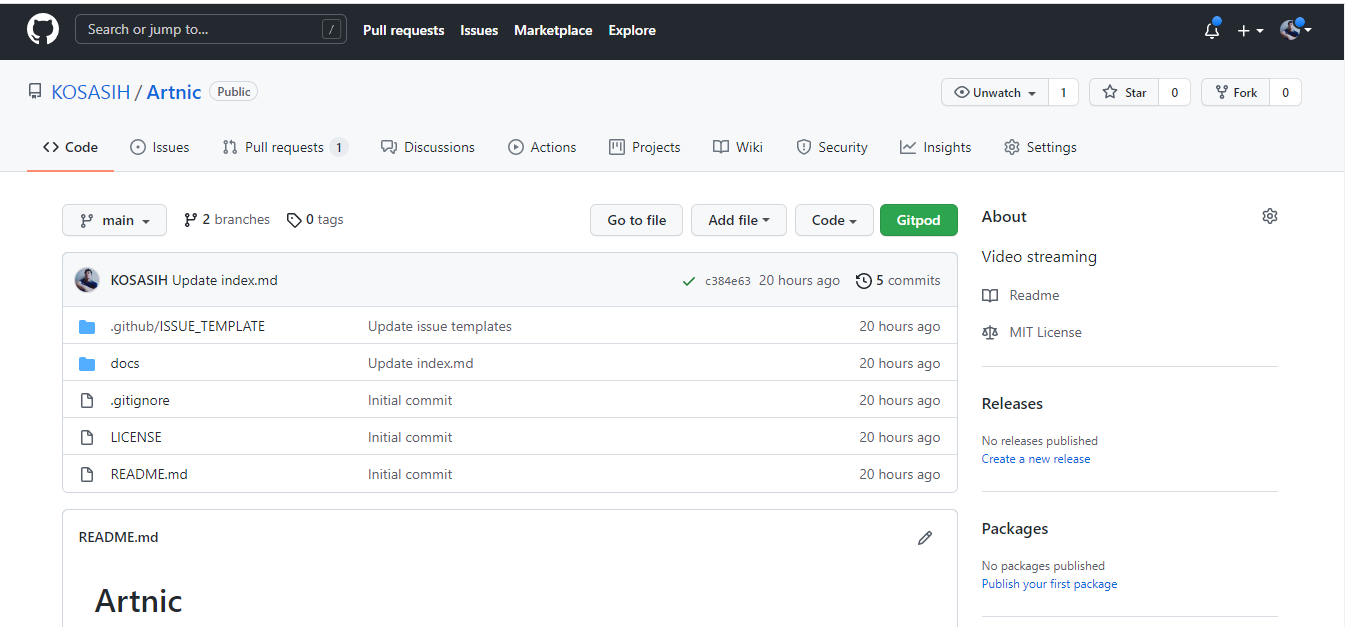The width and height of the screenshot is (1345, 627).
Task: Open the Update issue templates commit message
Action: [440, 326]
